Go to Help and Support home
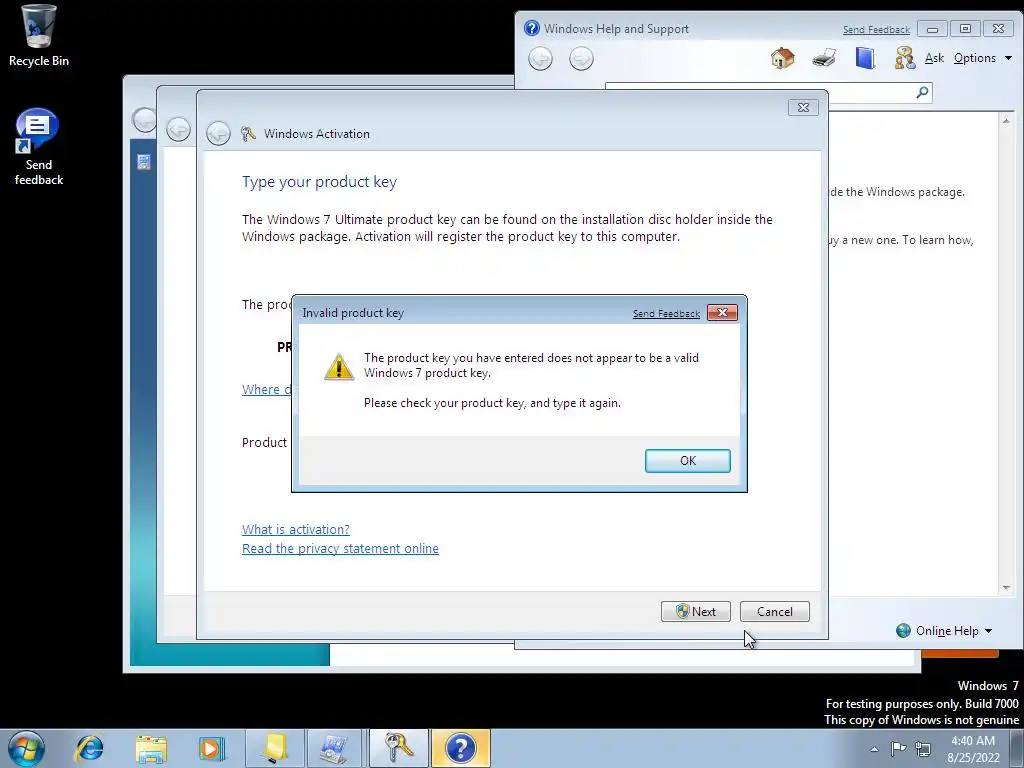Image resolution: width=1024 pixels, height=768 pixels. [x=782, y=58]
